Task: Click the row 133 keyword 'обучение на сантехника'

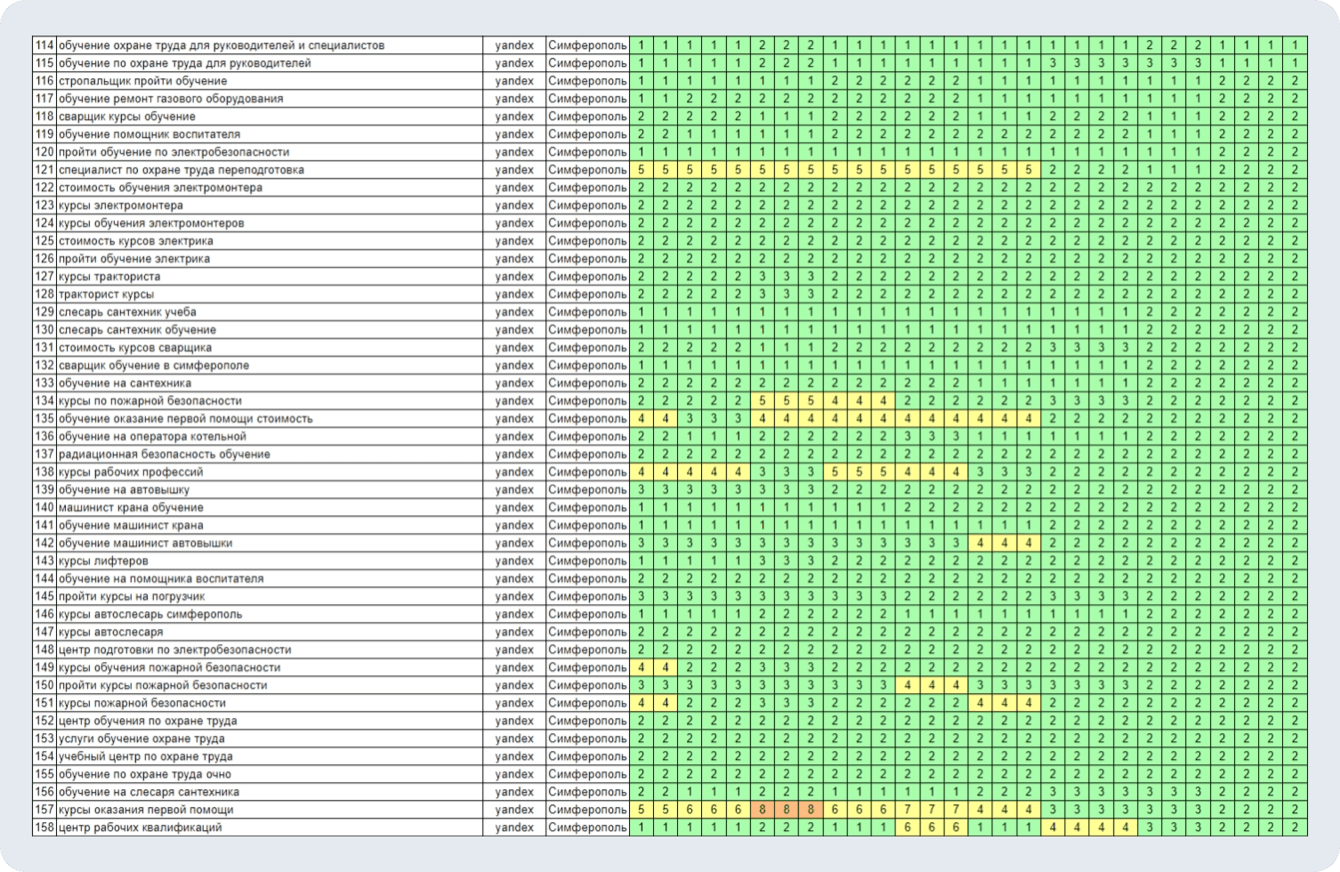Action: coord(269,384)
